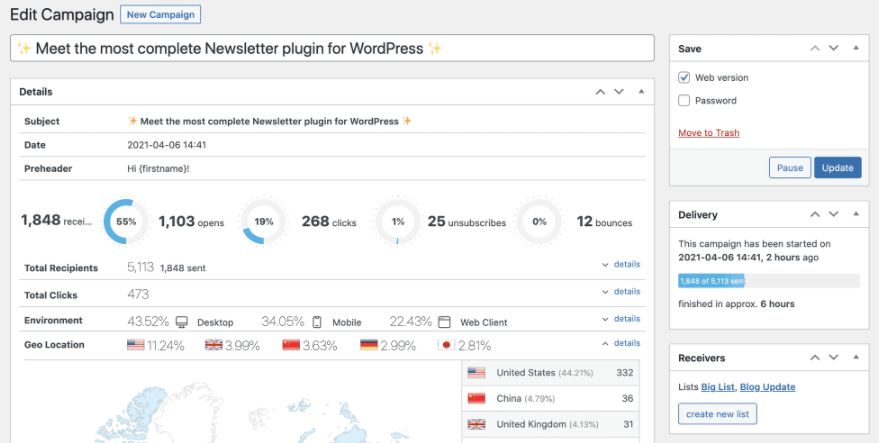Move the Details panel down using arrow
This screenshot has height=443, width=879.
tap(619, 92)
